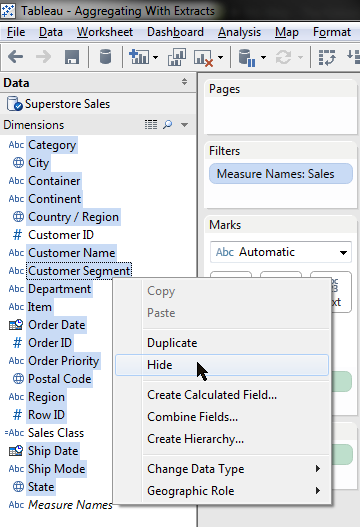
Task: Select the Order Priority dimension
Action: pyautogui.click(x=64, y=361)
